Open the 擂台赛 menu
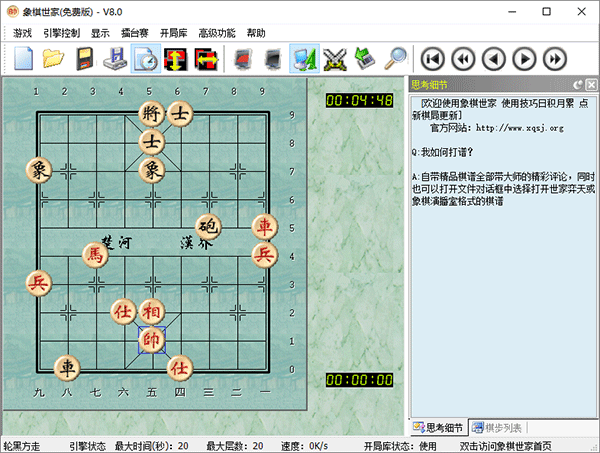The height and width of the screenshot is (453, 600). pyautogui.click(x=135, y=33)
